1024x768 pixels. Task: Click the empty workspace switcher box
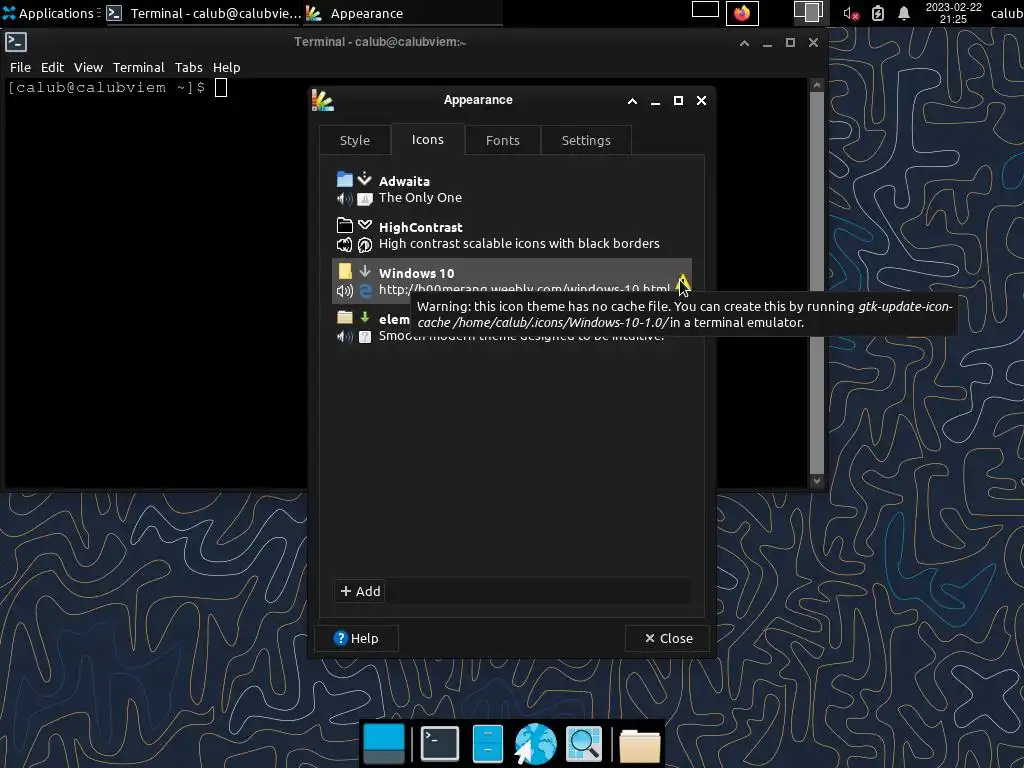[x=705, y=9]
